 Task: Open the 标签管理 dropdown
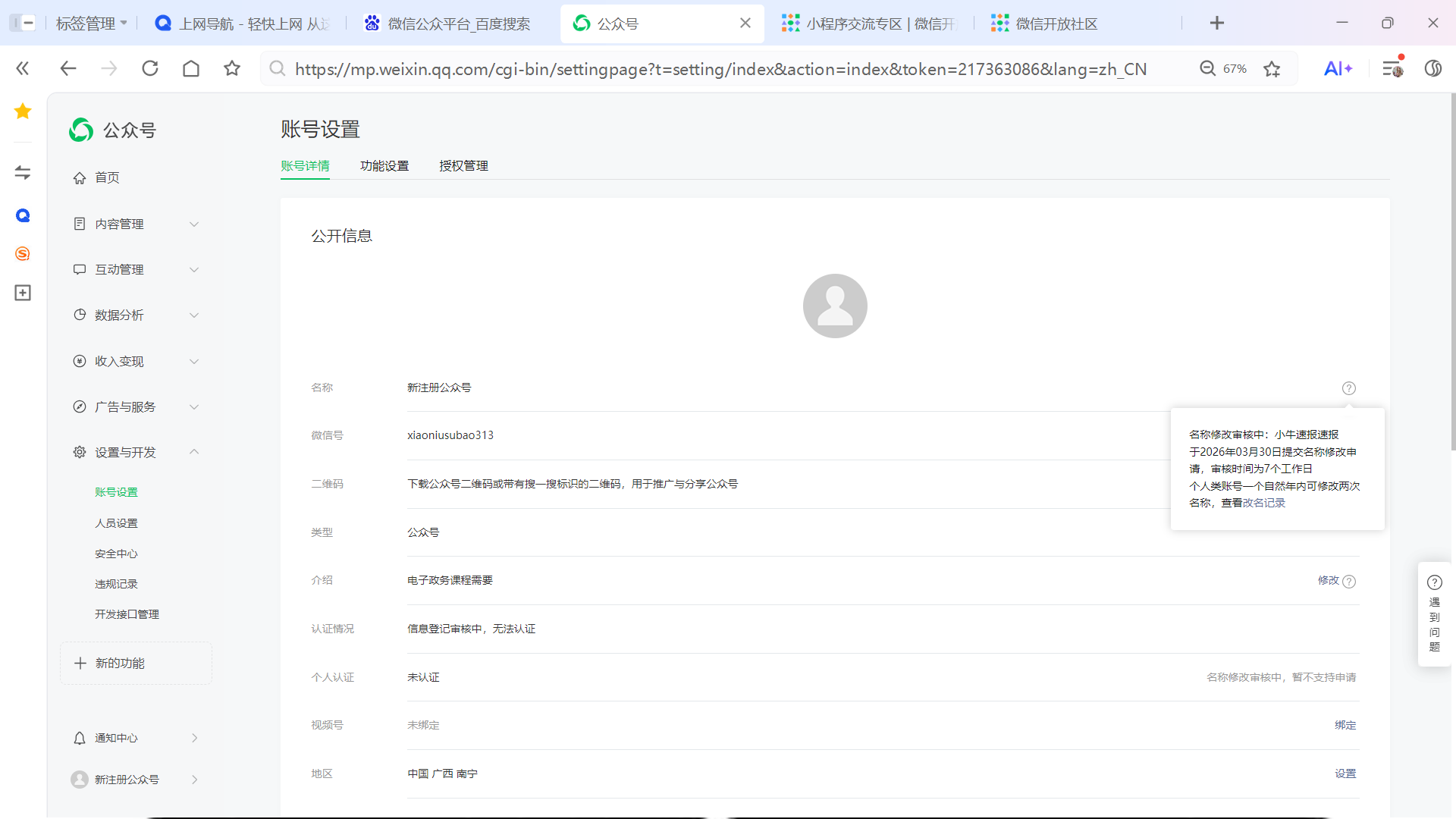[91, 24]
